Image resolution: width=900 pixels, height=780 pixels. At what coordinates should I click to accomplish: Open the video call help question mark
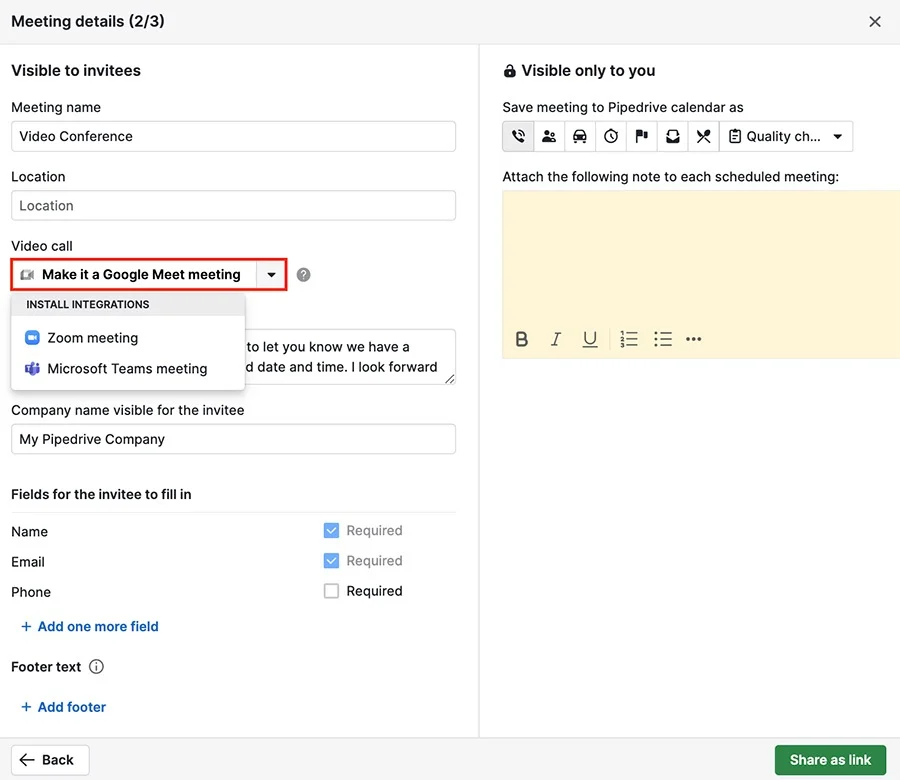(304, 275)
